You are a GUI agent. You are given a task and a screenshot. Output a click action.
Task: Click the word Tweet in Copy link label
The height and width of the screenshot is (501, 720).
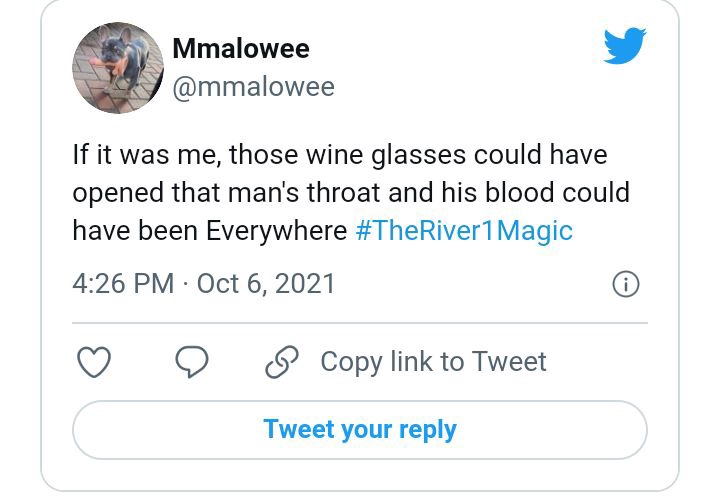(509, 361)
